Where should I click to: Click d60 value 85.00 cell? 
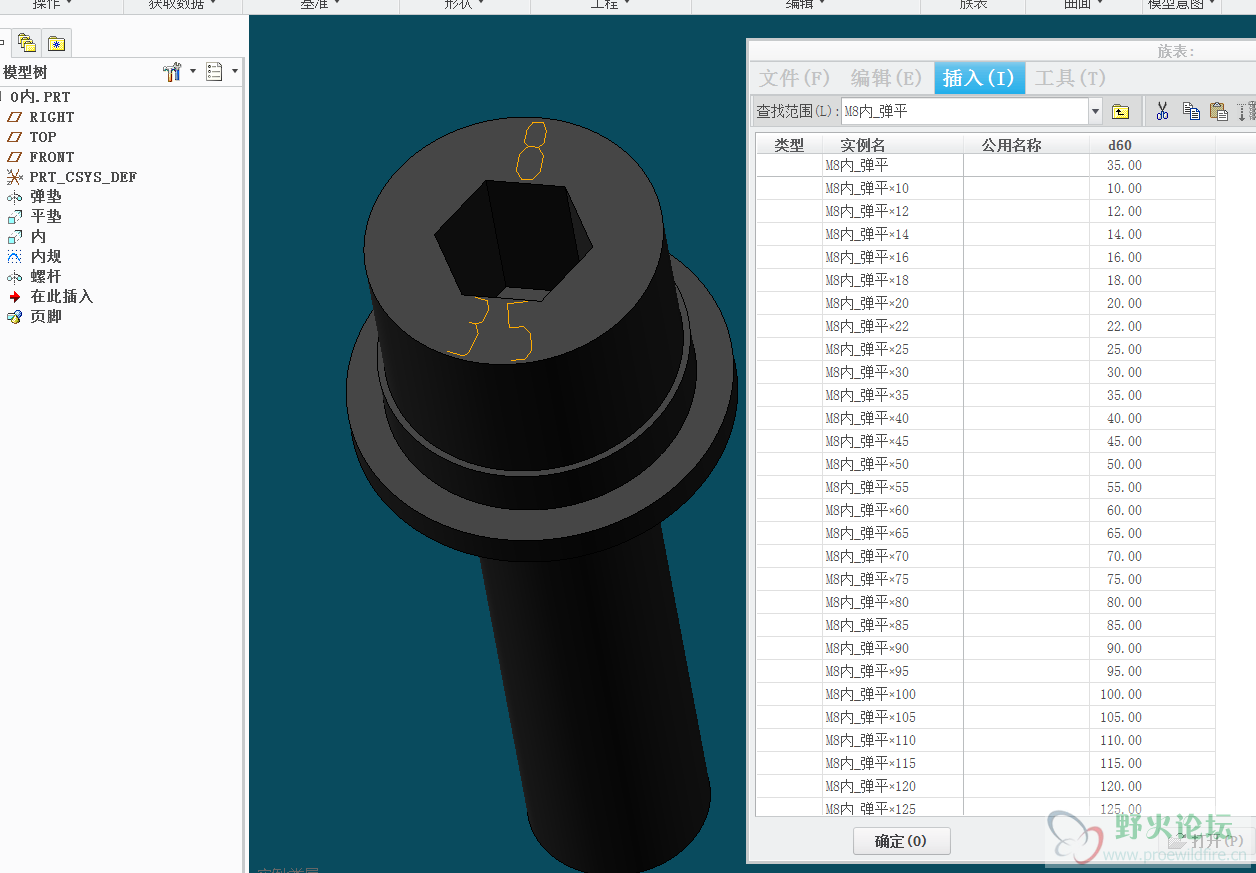1152,625
